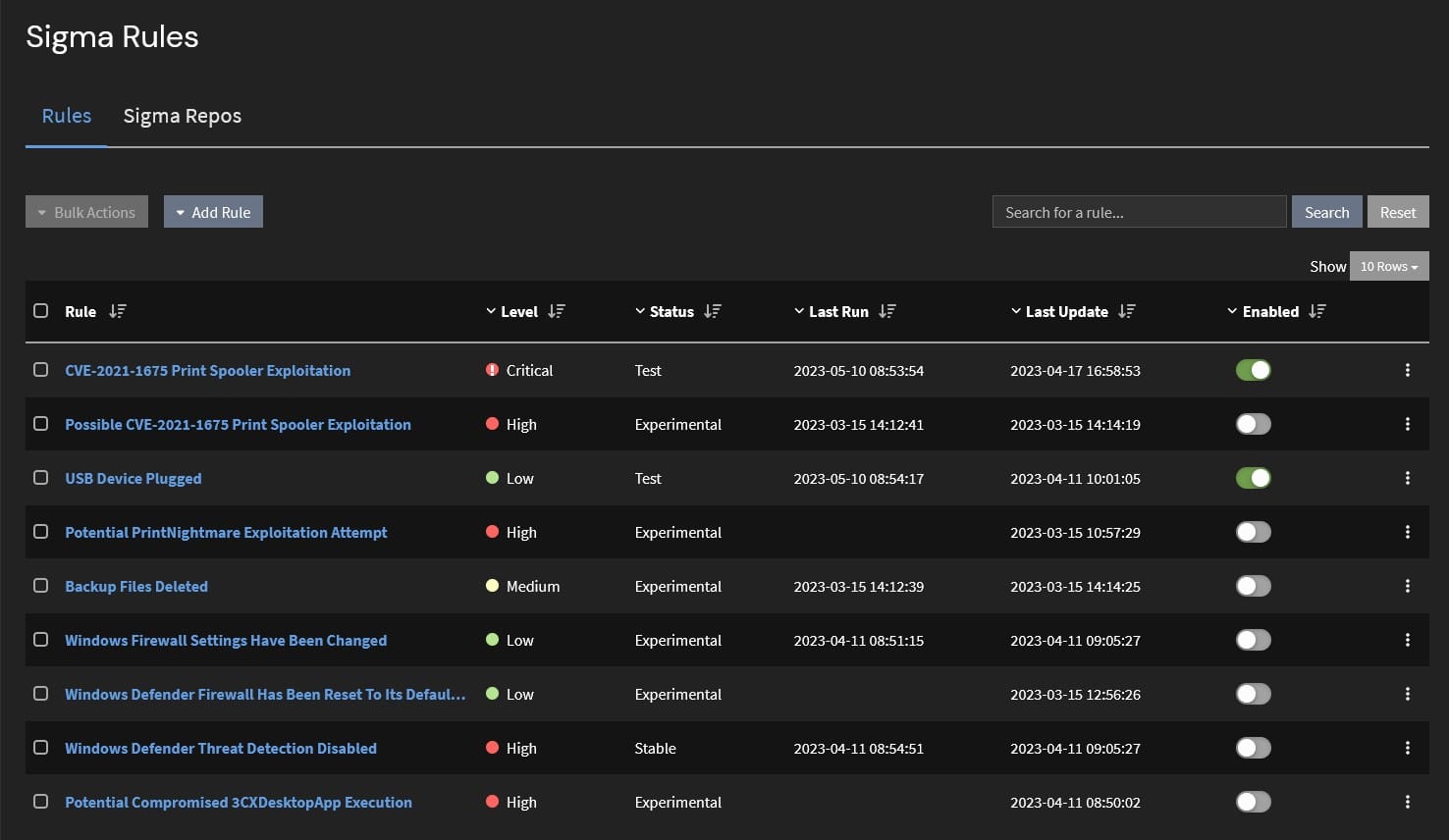The image size is (1449, 840).
Task: Enable the Possible CVE-2021-1675 Print Spooler Exploitation rule
Action: pyautogui.click(x=1253, y=424)
